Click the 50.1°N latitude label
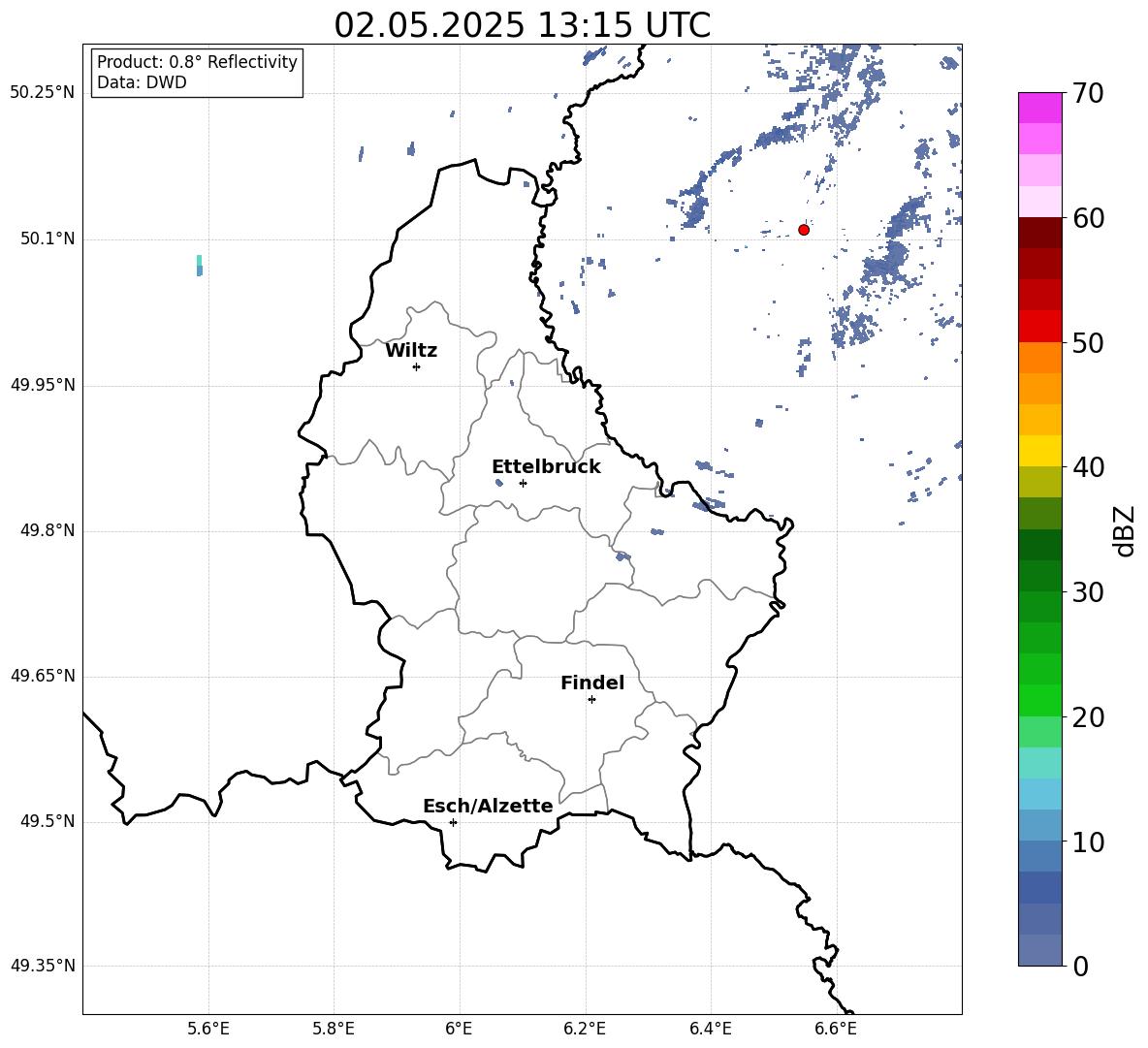This screenshot has height=1048, width=1148. coord(48,239)
